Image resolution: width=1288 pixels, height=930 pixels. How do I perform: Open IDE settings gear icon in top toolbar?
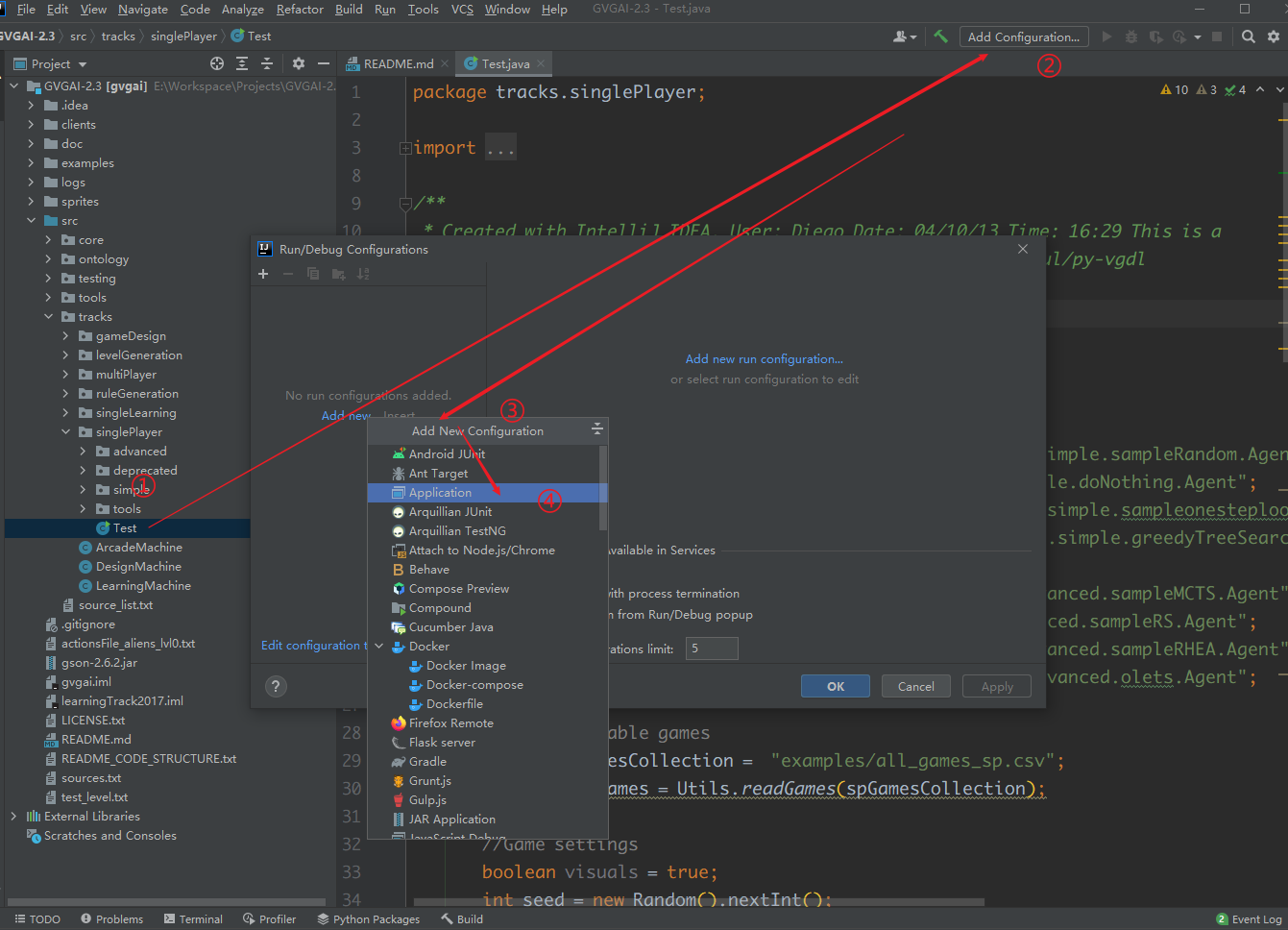[1274, 37]
